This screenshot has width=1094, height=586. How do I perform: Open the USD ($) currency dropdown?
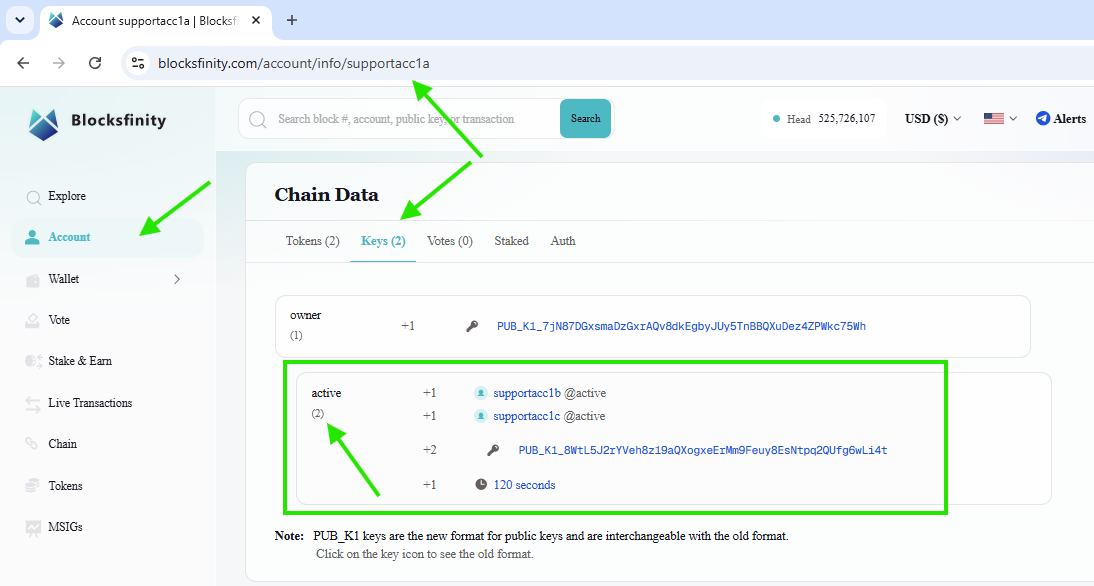[933, 119]
